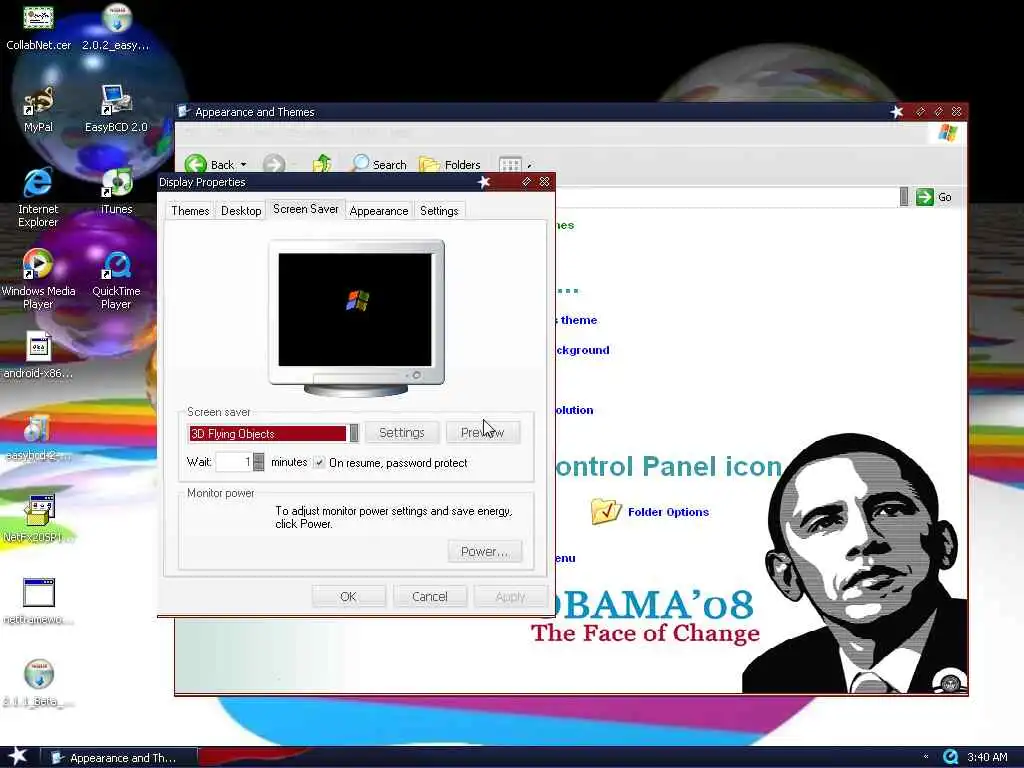Click the Power... button
This screenshot has height=768, width=1024.
(x=485, y=551)
